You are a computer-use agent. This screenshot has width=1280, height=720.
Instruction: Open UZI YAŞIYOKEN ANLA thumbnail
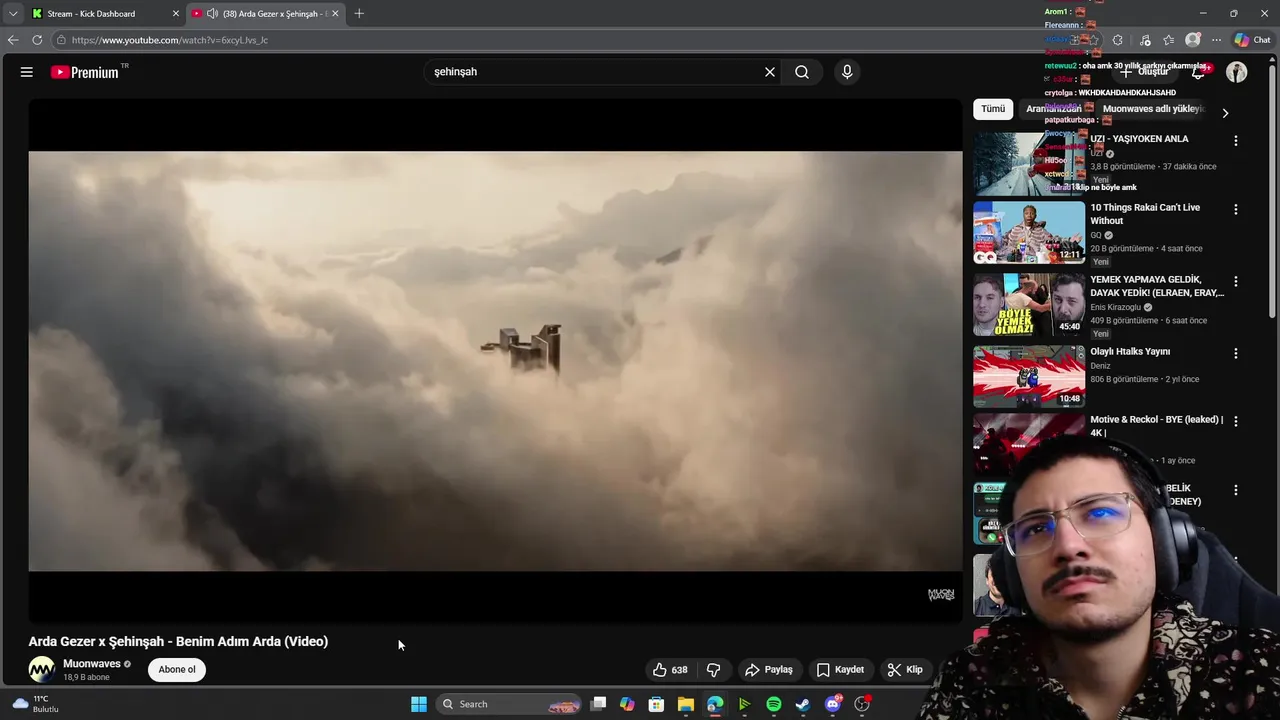pos(1029,164)
